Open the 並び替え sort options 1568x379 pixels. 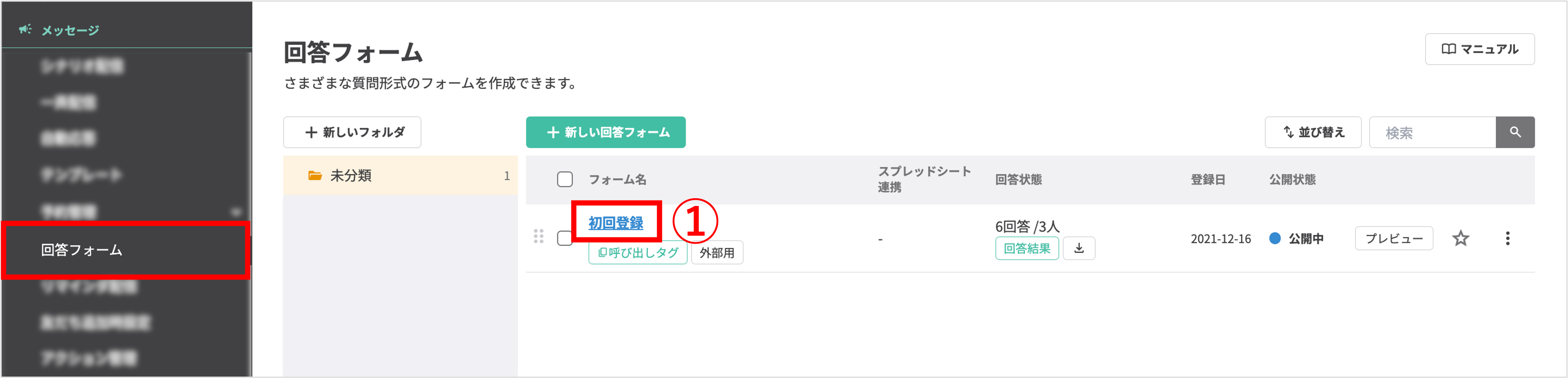pos(1313,132)
